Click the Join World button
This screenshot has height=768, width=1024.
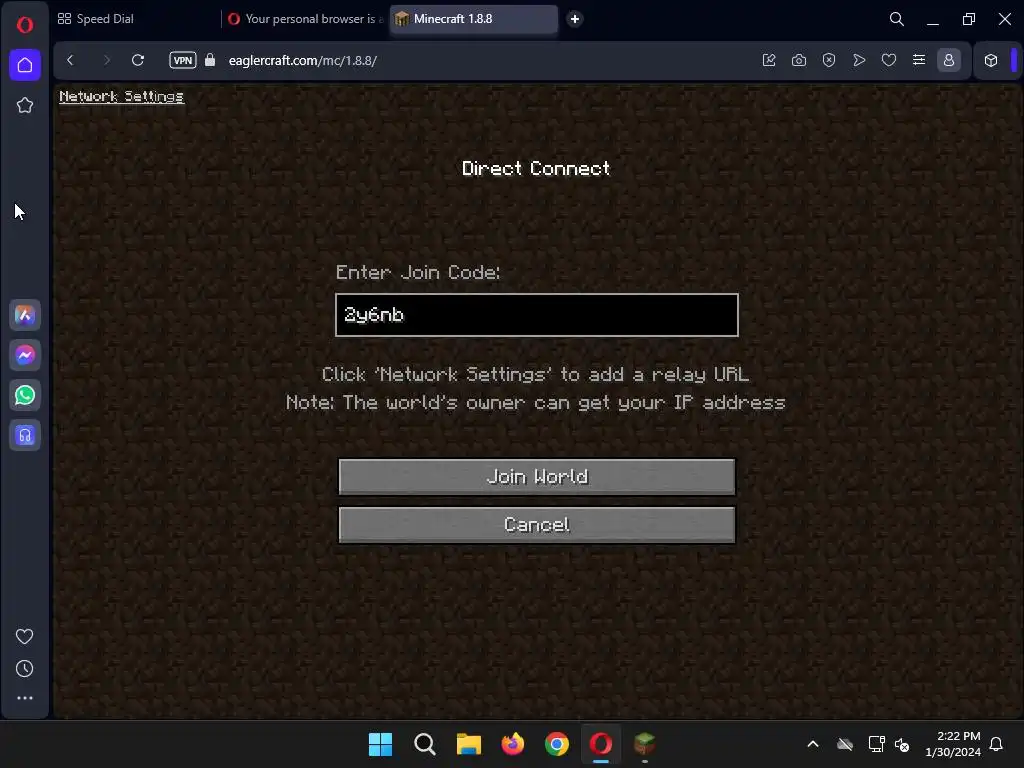tap(537, 477)
